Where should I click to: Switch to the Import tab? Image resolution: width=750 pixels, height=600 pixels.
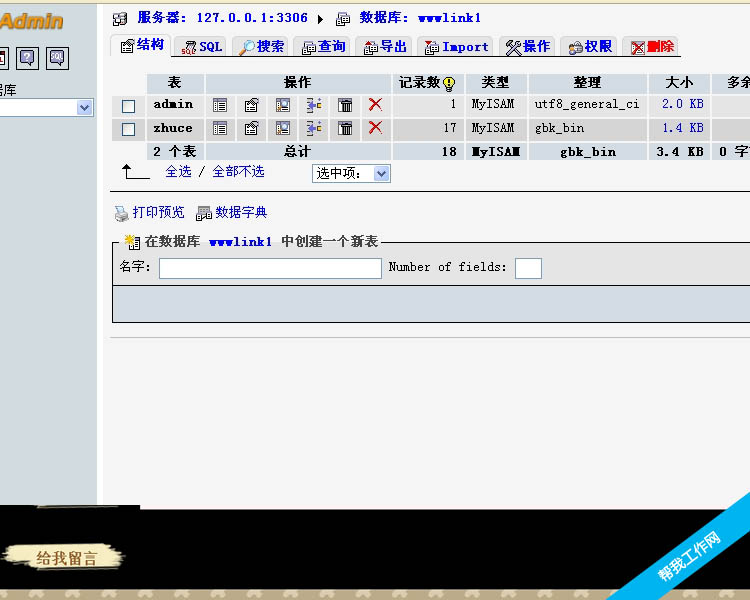point(456,47)
